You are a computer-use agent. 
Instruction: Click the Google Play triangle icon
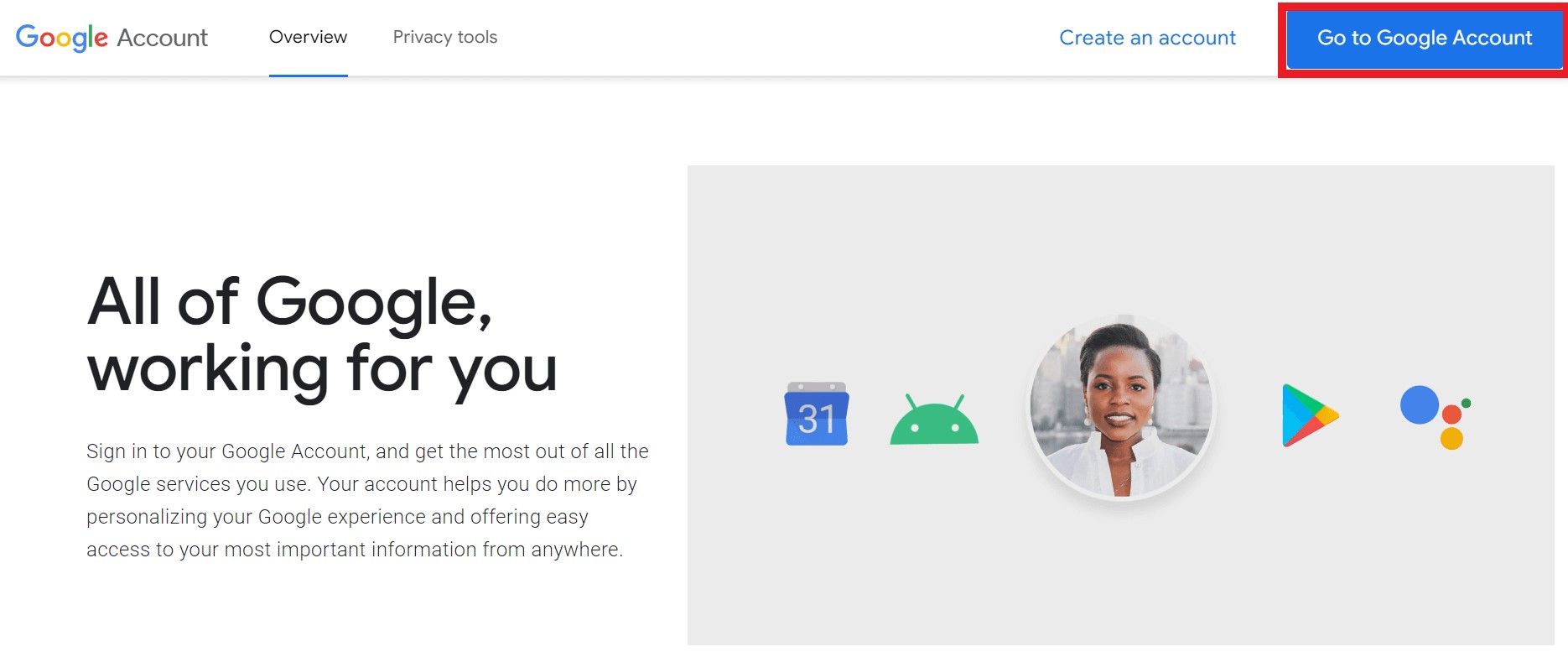coord(1310,415)
